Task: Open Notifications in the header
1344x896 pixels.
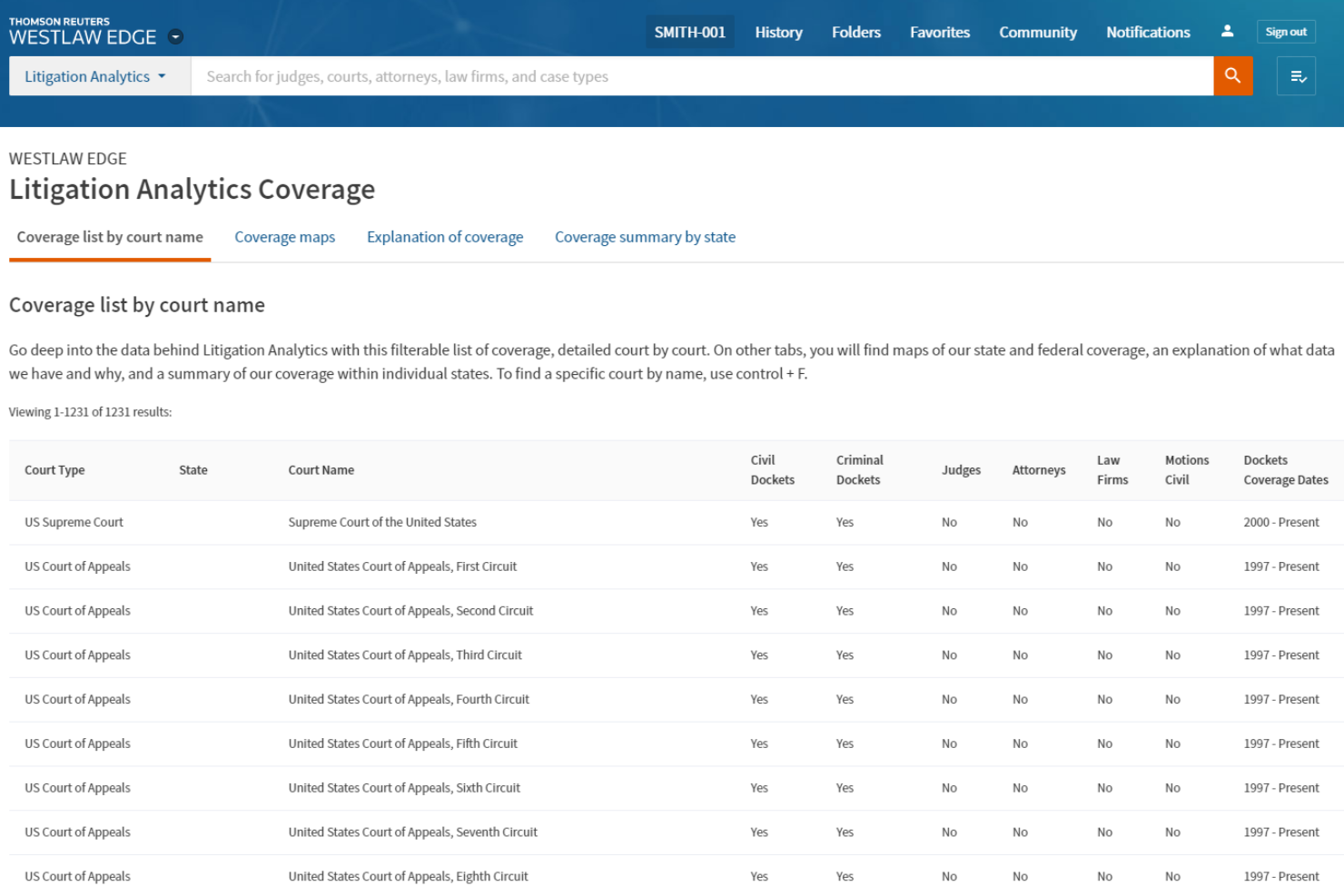Action: [x=1148, y=32]
